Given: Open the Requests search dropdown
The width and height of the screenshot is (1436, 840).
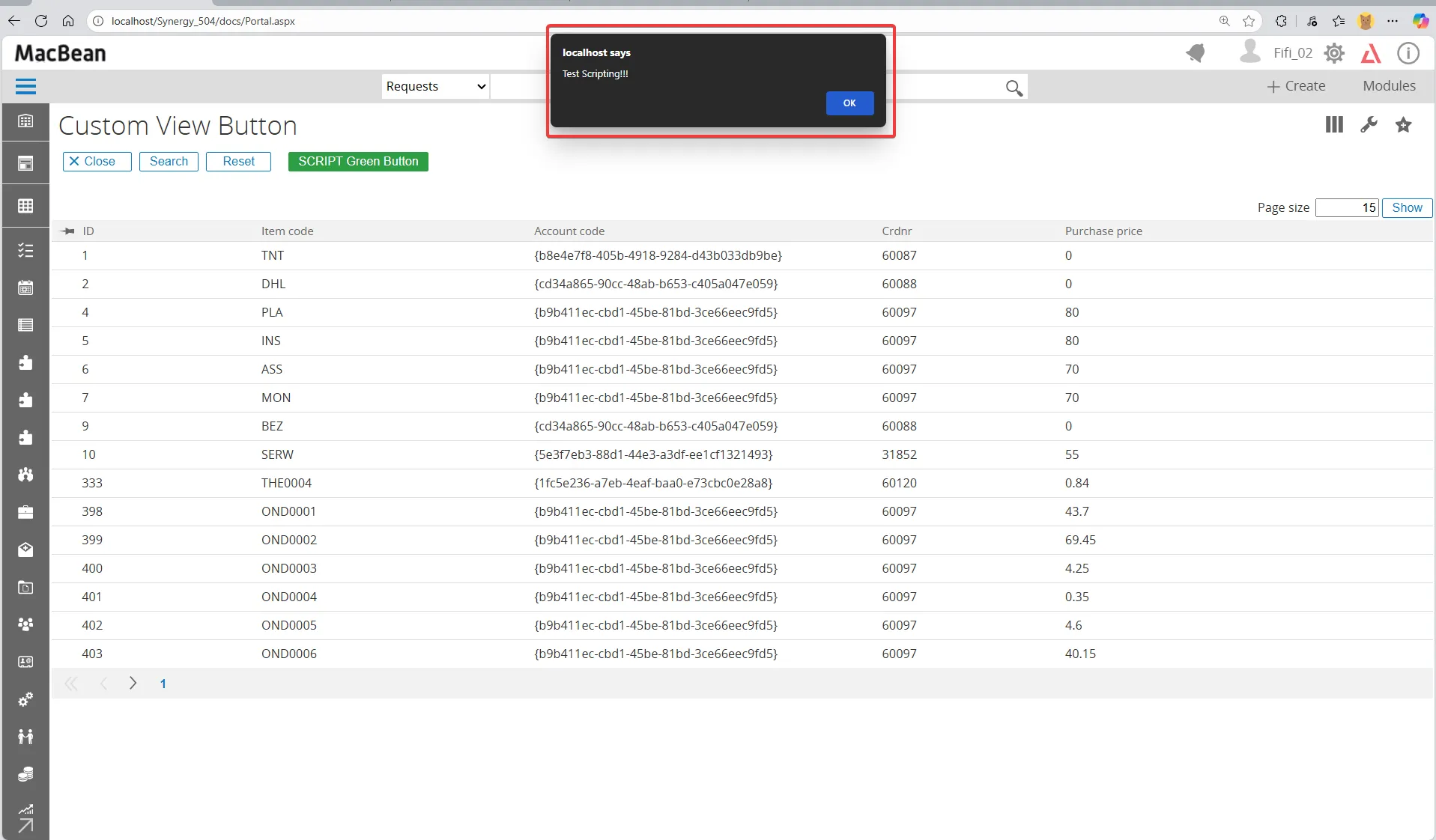Looking at the screenshot, I should click(x=435, y=86).
